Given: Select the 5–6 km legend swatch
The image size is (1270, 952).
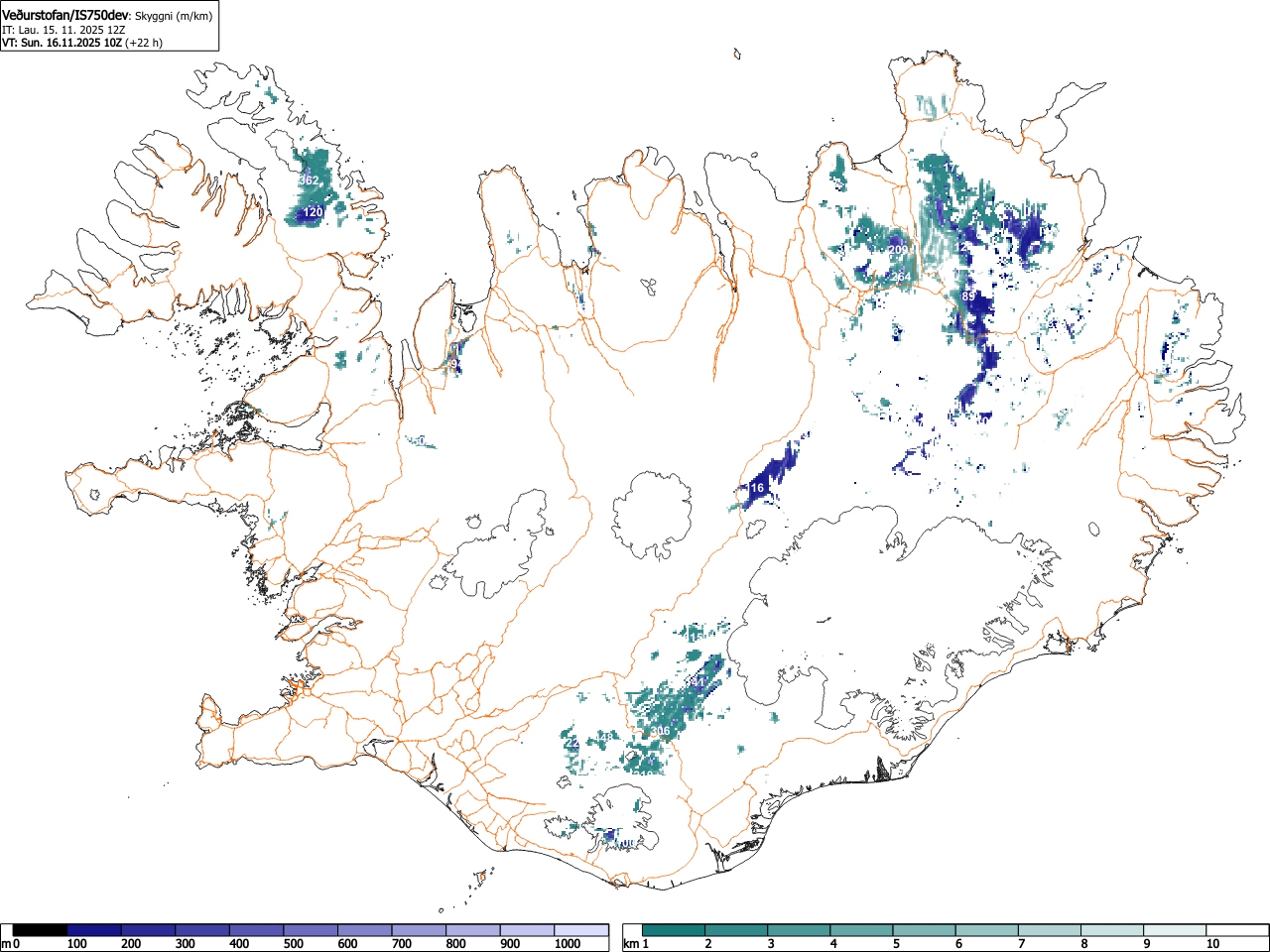Looking at the screenshot, I should click(924, 930).
